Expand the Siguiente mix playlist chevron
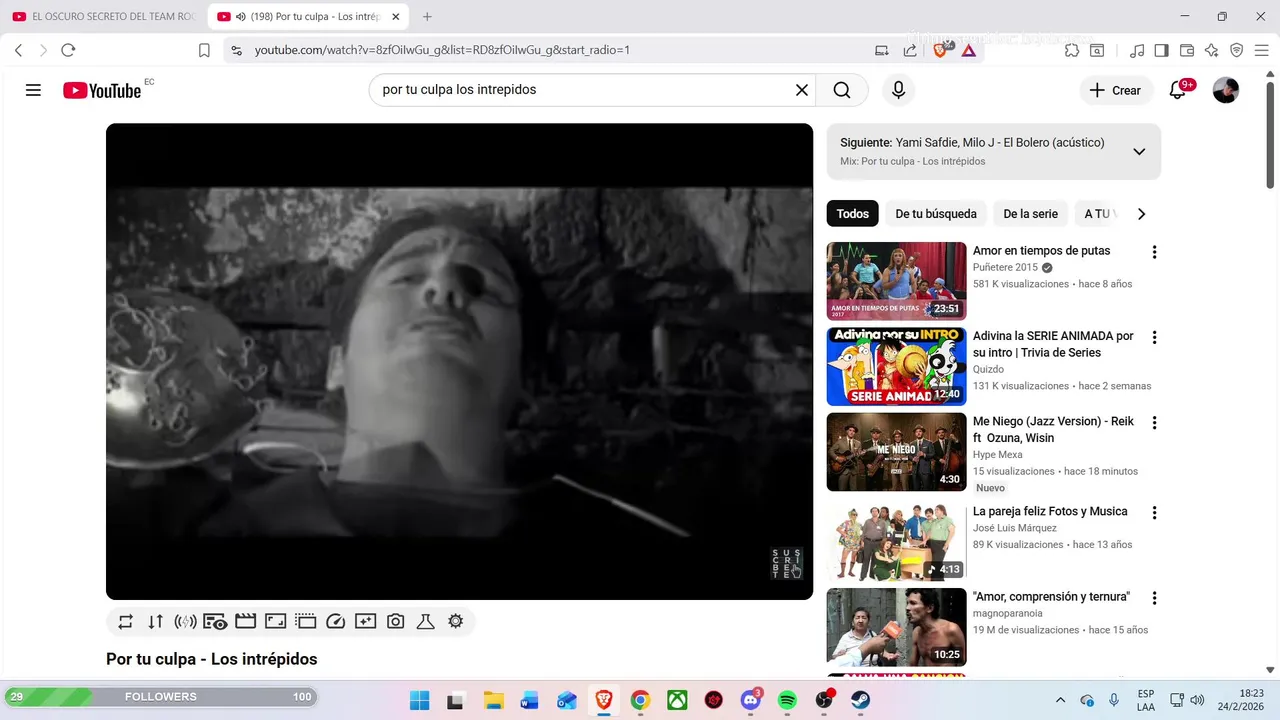This screenshot has width=1280, height=720. [1138, 152]
